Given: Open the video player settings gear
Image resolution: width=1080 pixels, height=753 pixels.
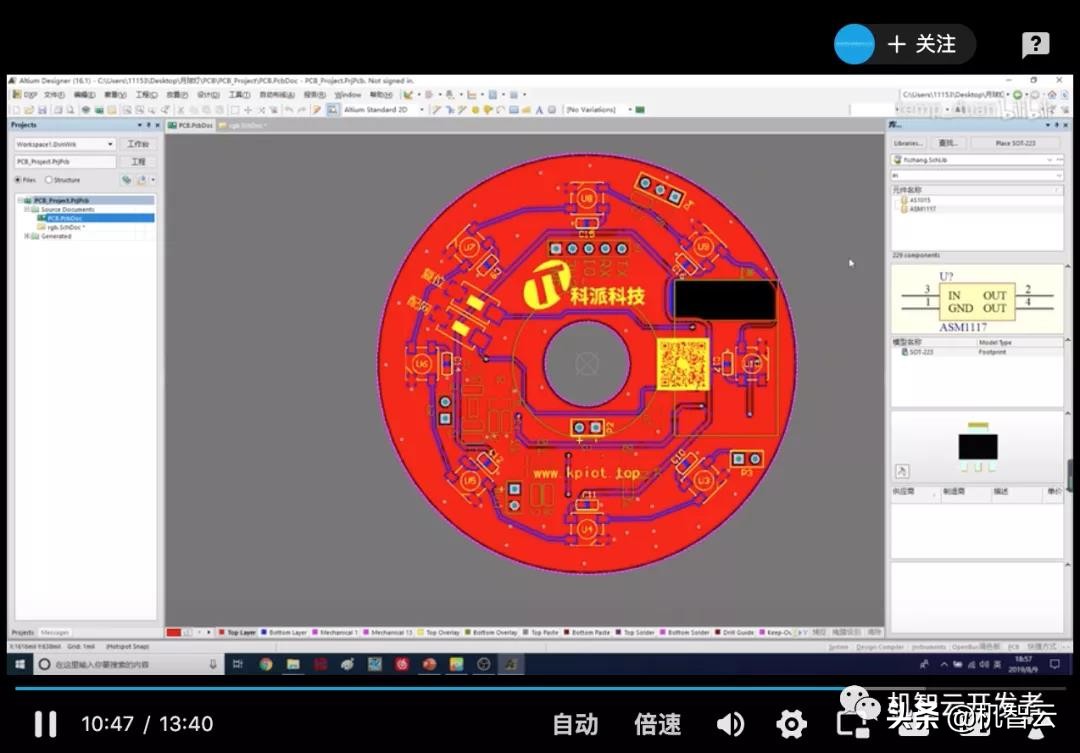Looking at the screenshot, I should tap(791, 724).
